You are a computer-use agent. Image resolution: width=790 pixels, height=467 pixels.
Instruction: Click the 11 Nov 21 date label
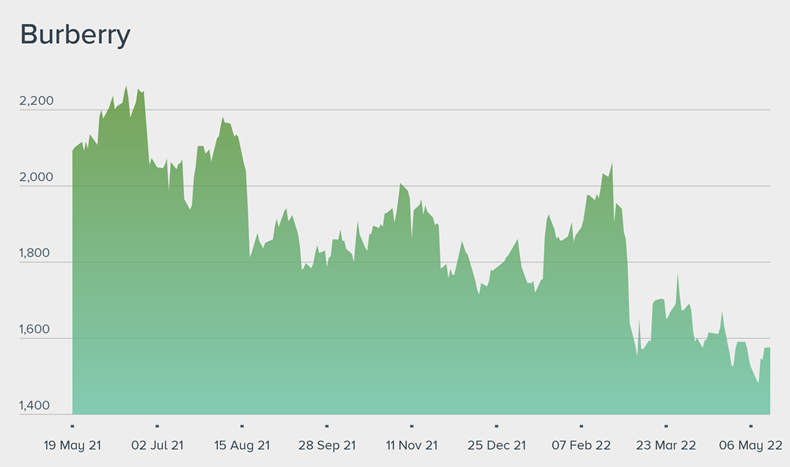pyautogui.click(x=411, y=445)
